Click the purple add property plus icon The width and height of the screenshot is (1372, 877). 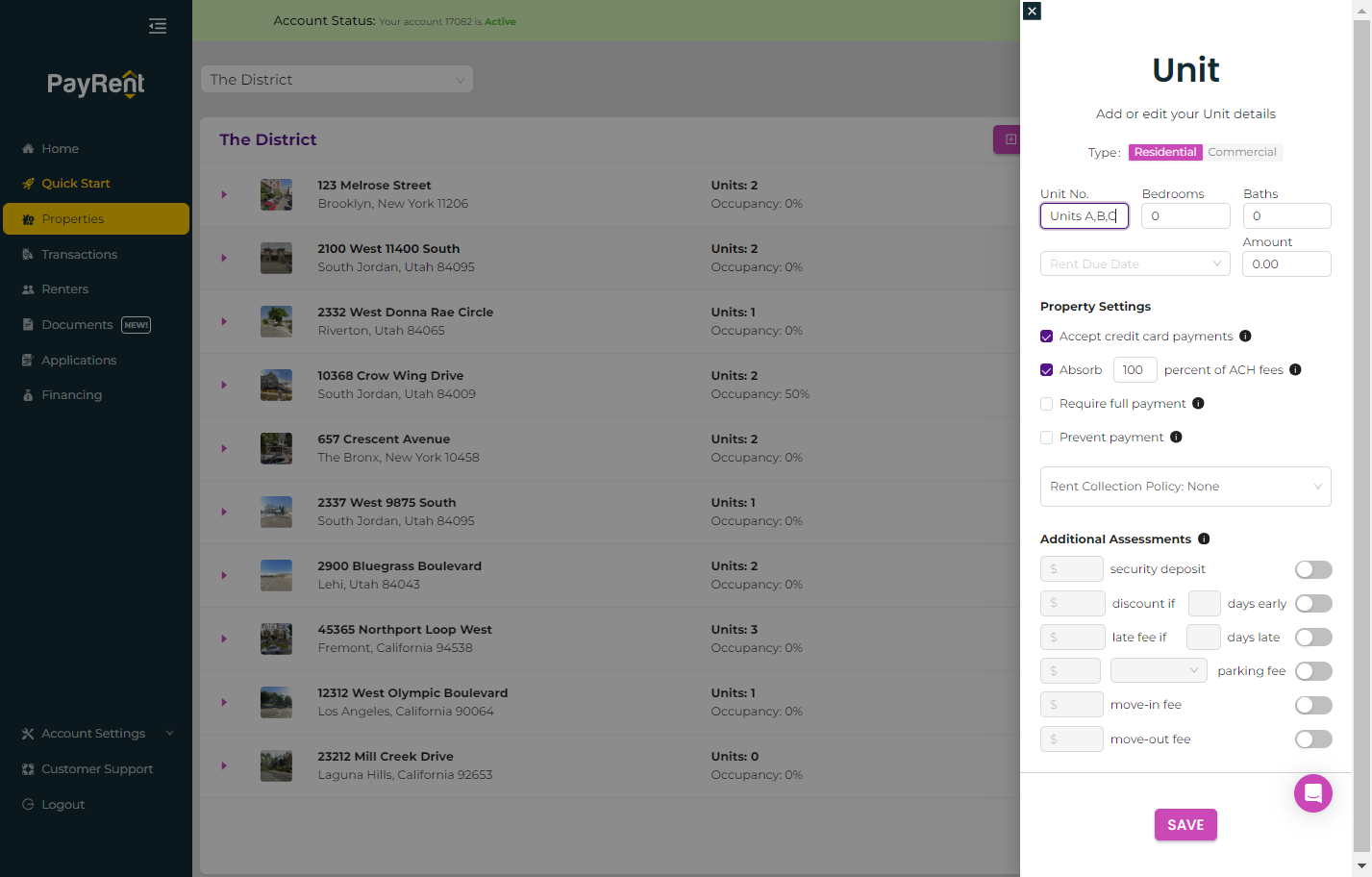[x=1010, y=139]
